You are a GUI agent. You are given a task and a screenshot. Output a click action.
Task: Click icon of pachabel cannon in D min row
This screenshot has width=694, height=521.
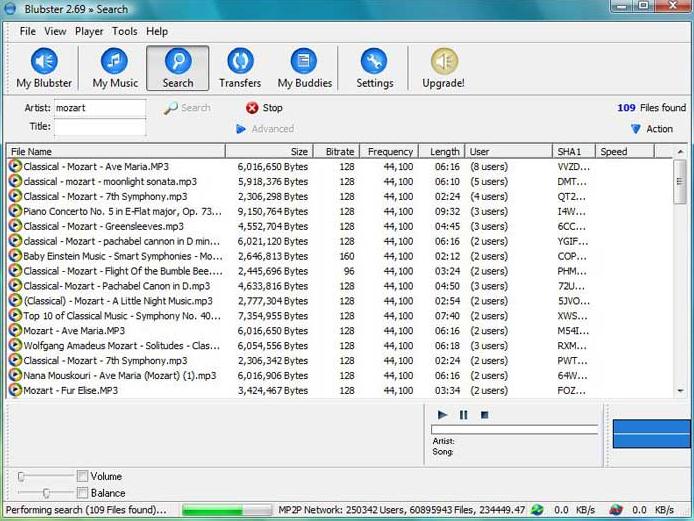[15, 241]
